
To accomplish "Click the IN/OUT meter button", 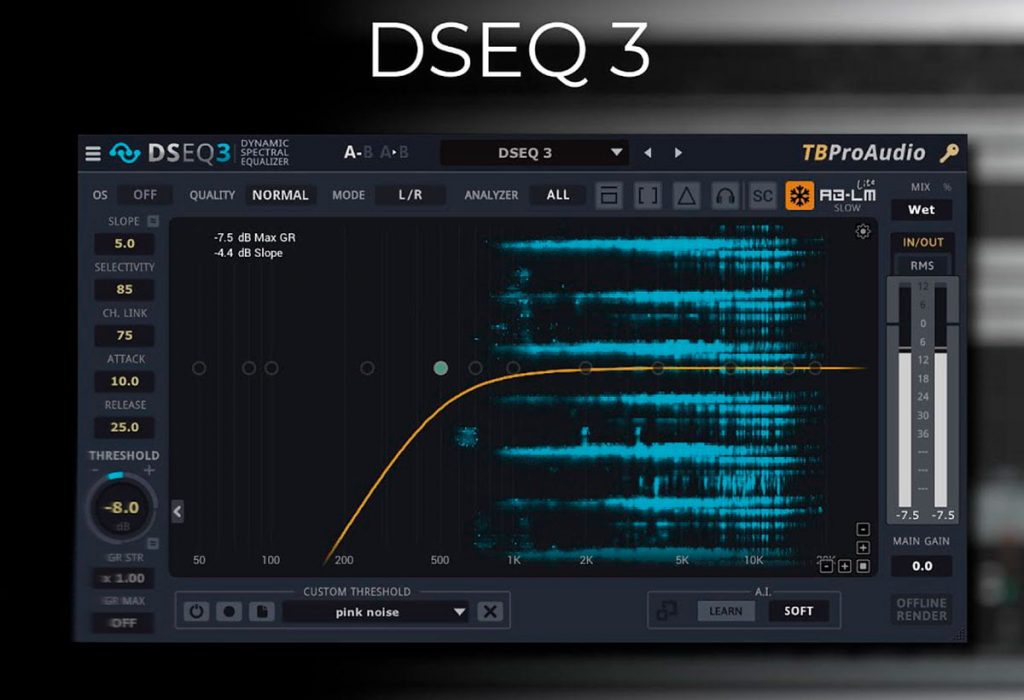I will (923, 242).
